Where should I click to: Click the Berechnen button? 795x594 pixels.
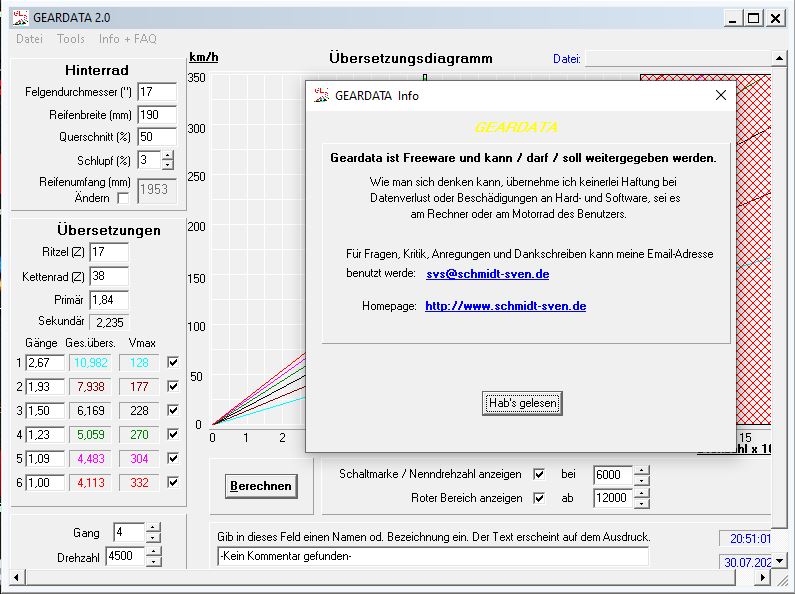(x=261, y=486)
